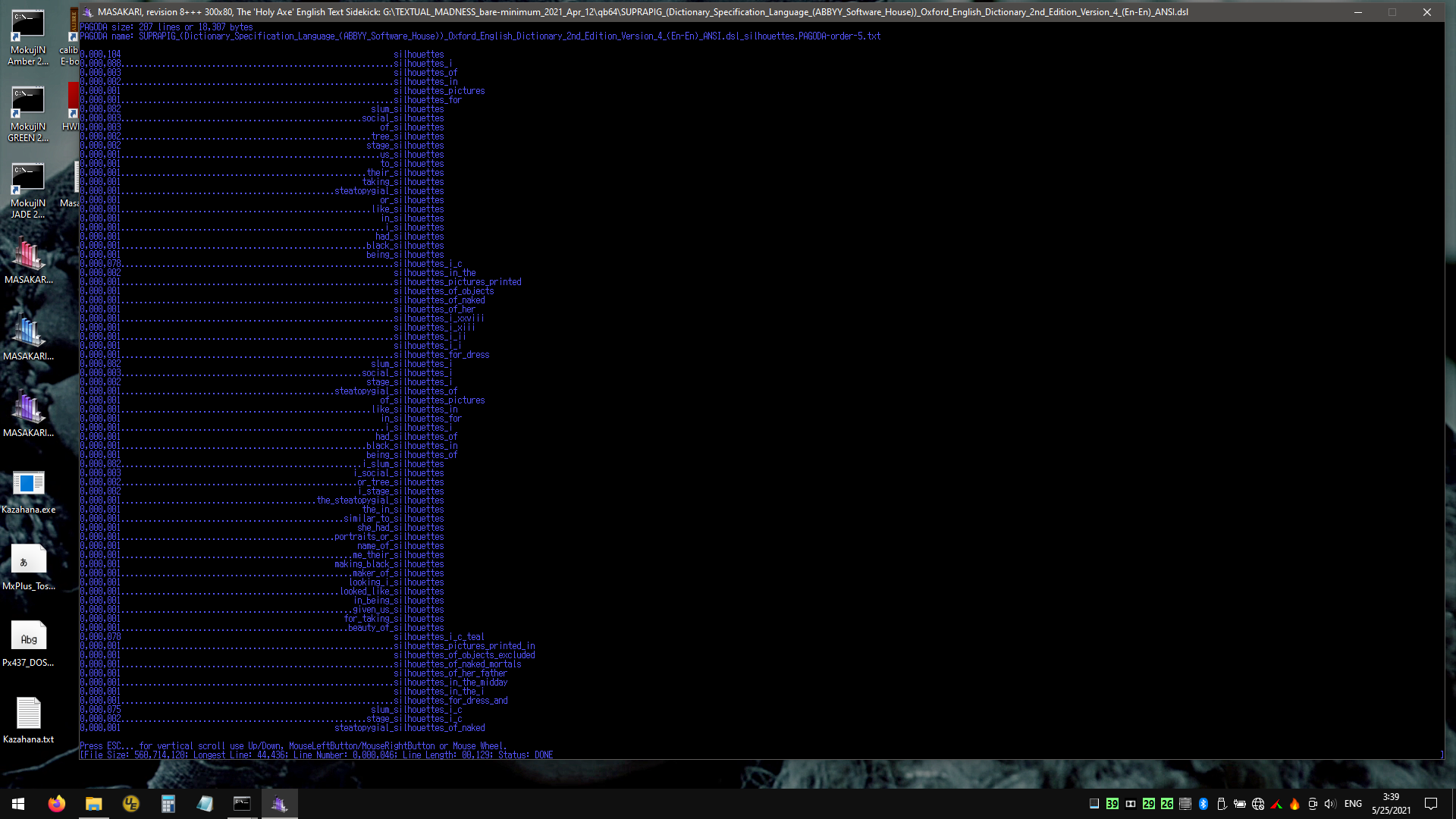Click the flame tray icon
This screenshot has width=1456, height=819.
pos(1294,804)
